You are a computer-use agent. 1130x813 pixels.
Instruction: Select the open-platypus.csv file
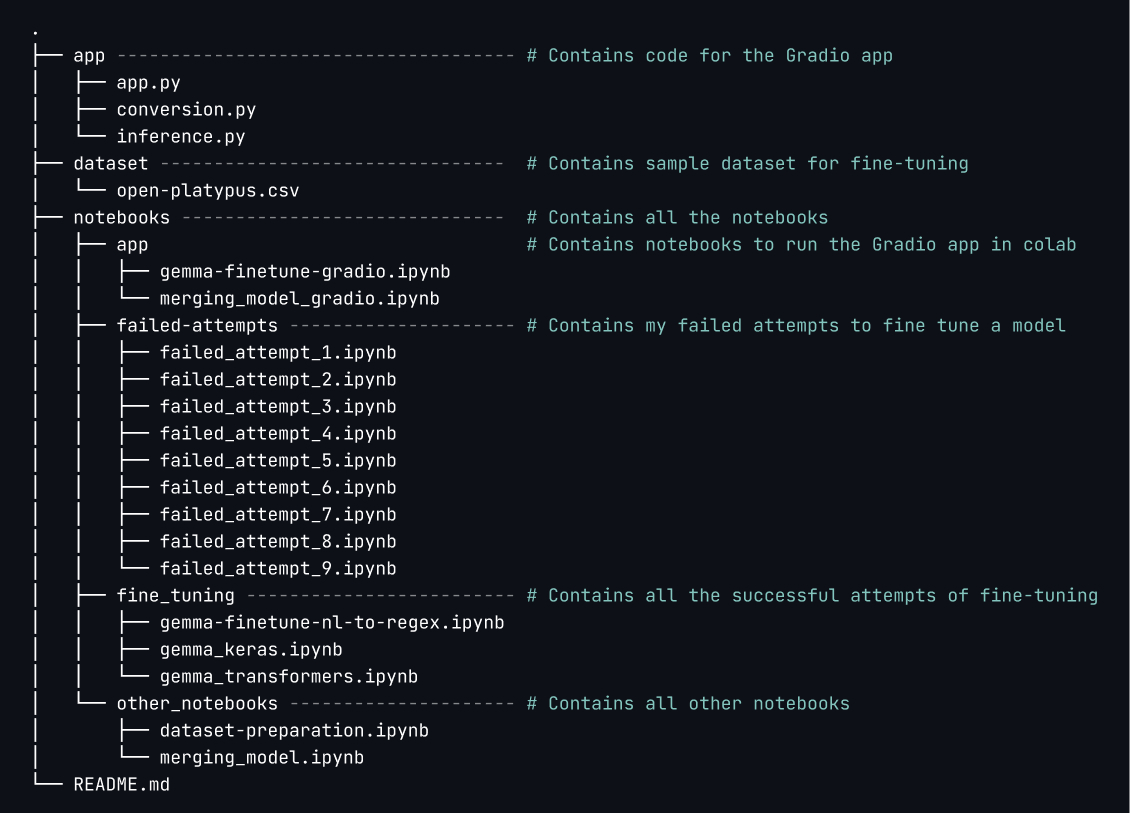207,191
